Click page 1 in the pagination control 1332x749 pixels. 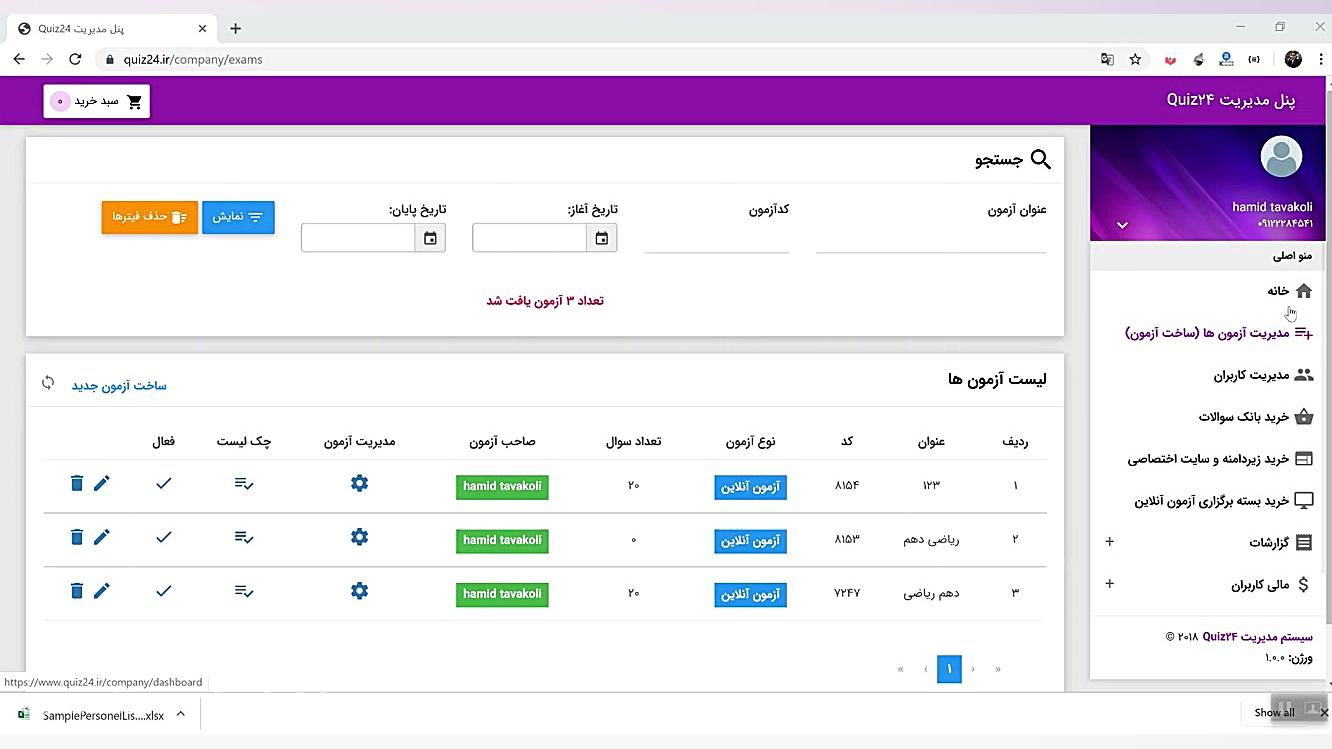pyautogui.click(x=948, y=669)
